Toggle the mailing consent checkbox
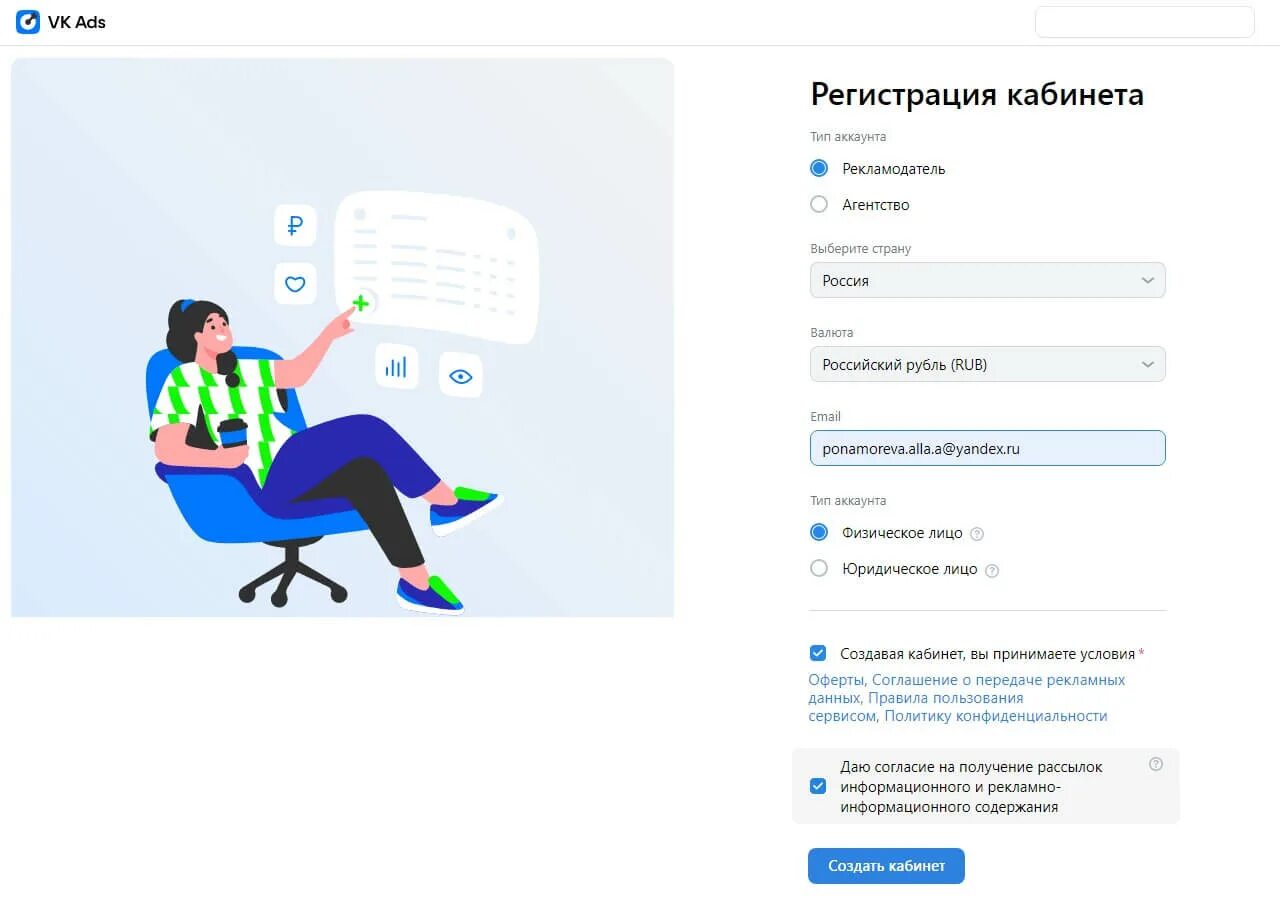 pos(818,786)
